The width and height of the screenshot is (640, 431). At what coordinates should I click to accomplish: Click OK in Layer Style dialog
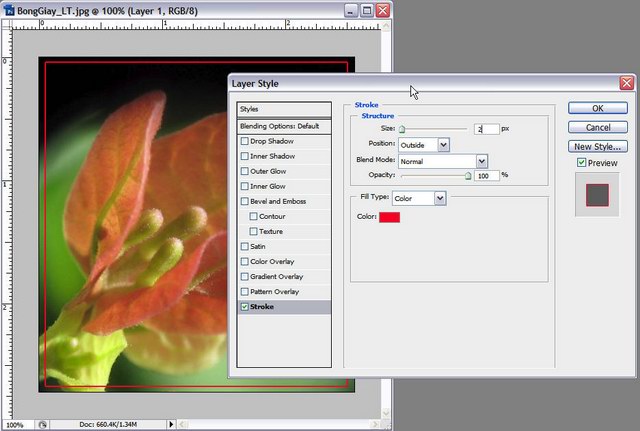click(x=598, y=108)
